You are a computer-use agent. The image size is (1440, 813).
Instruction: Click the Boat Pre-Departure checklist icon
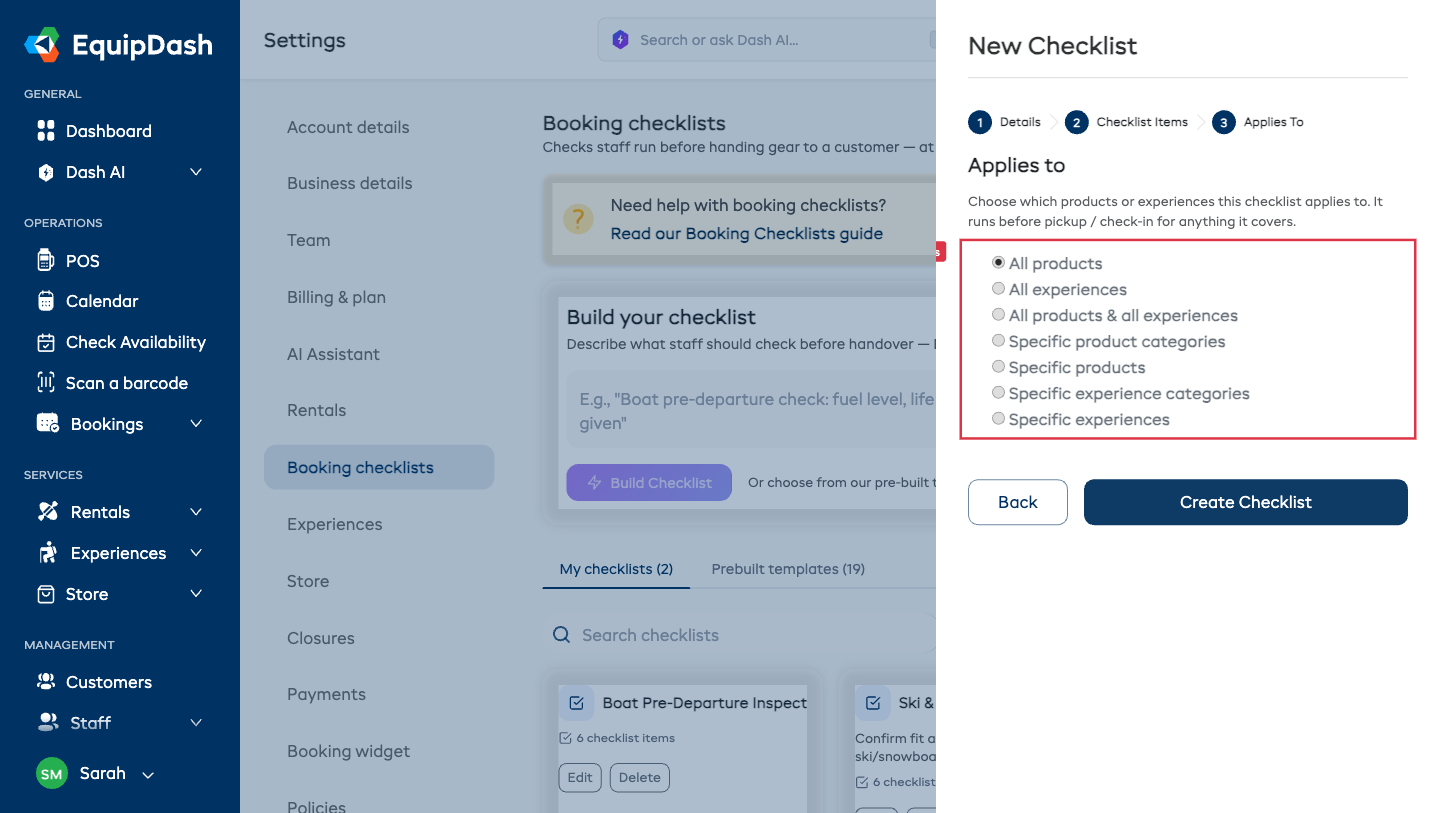click(x=576, y=703)
